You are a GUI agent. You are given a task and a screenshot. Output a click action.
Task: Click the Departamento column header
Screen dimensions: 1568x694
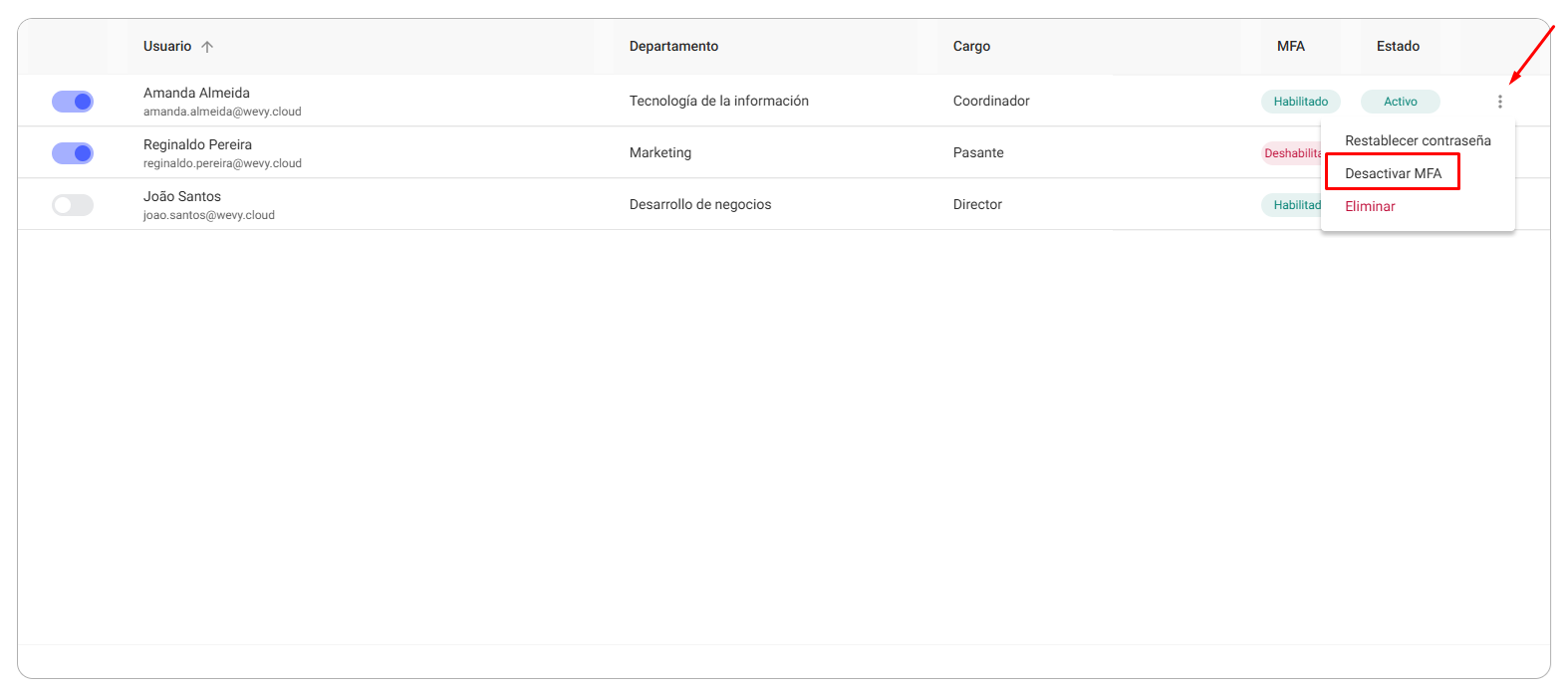click(673, 47)
